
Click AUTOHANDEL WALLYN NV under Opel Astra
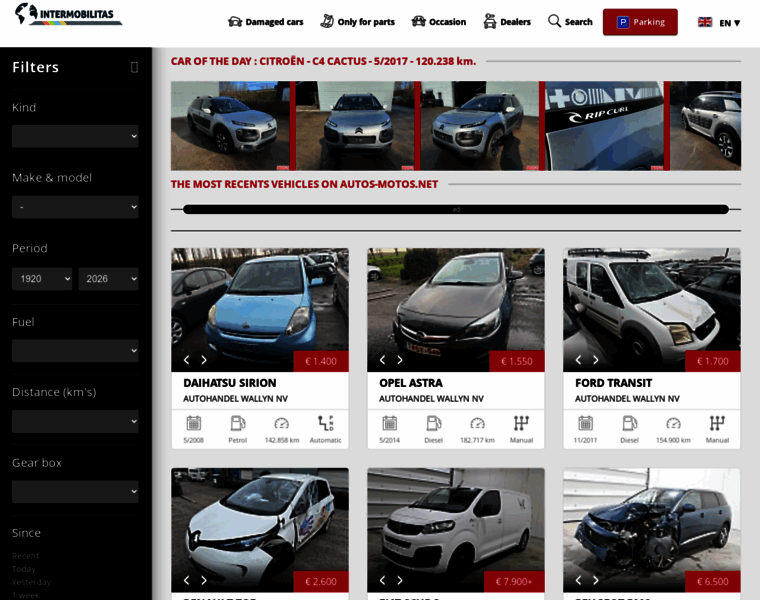coord(431,398)
